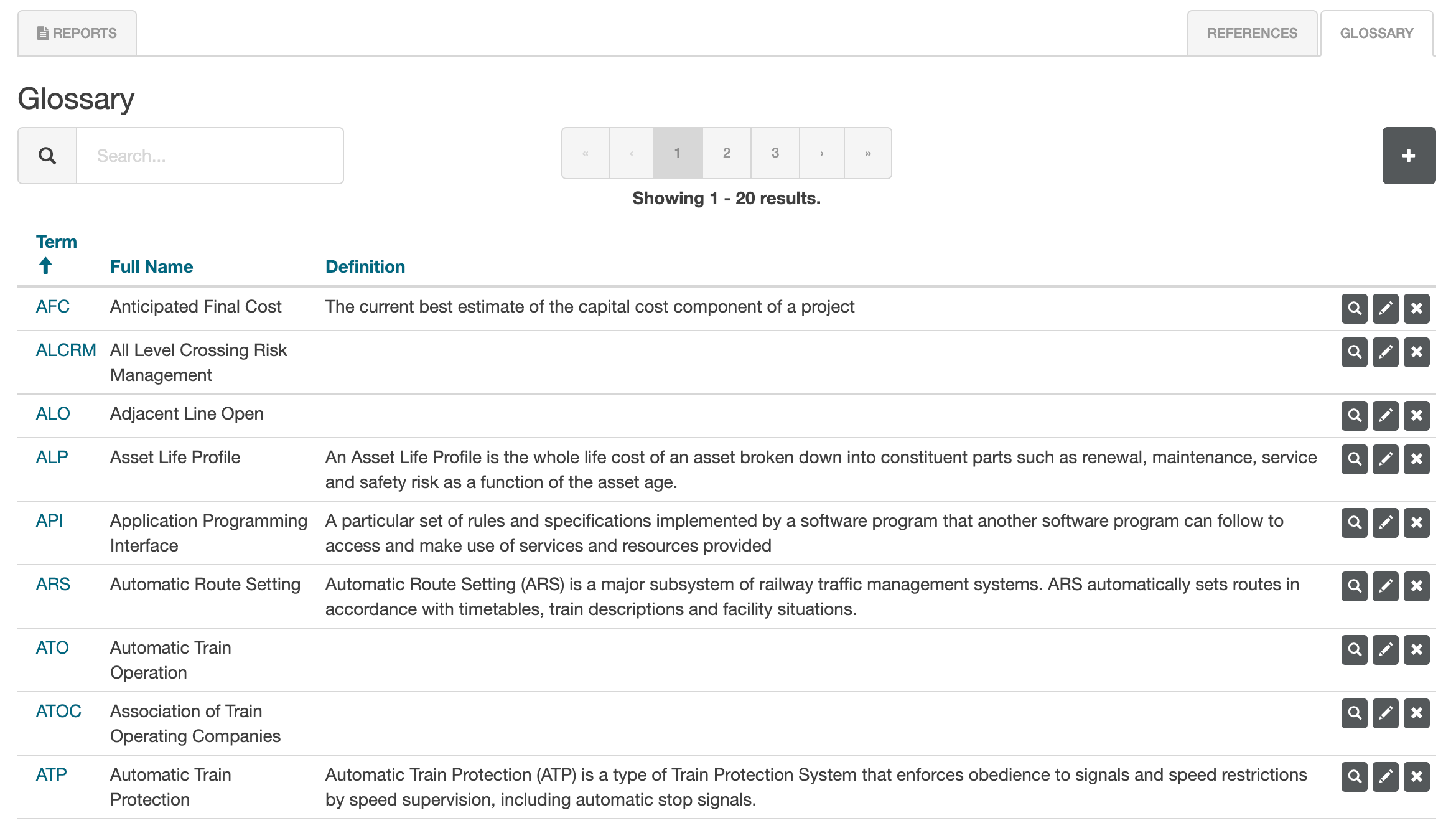
Task: Jump to the last results page
Action: point(867,153)
